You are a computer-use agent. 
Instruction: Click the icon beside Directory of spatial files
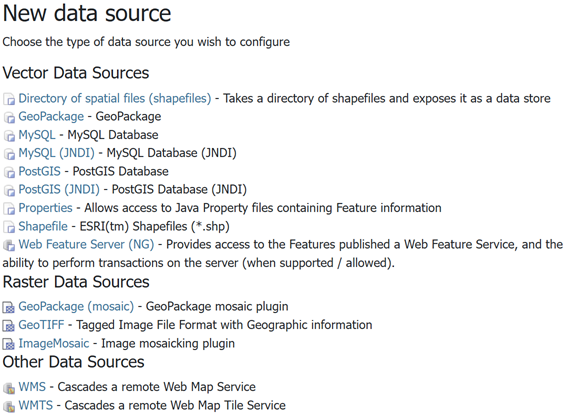tap(9, 99)
